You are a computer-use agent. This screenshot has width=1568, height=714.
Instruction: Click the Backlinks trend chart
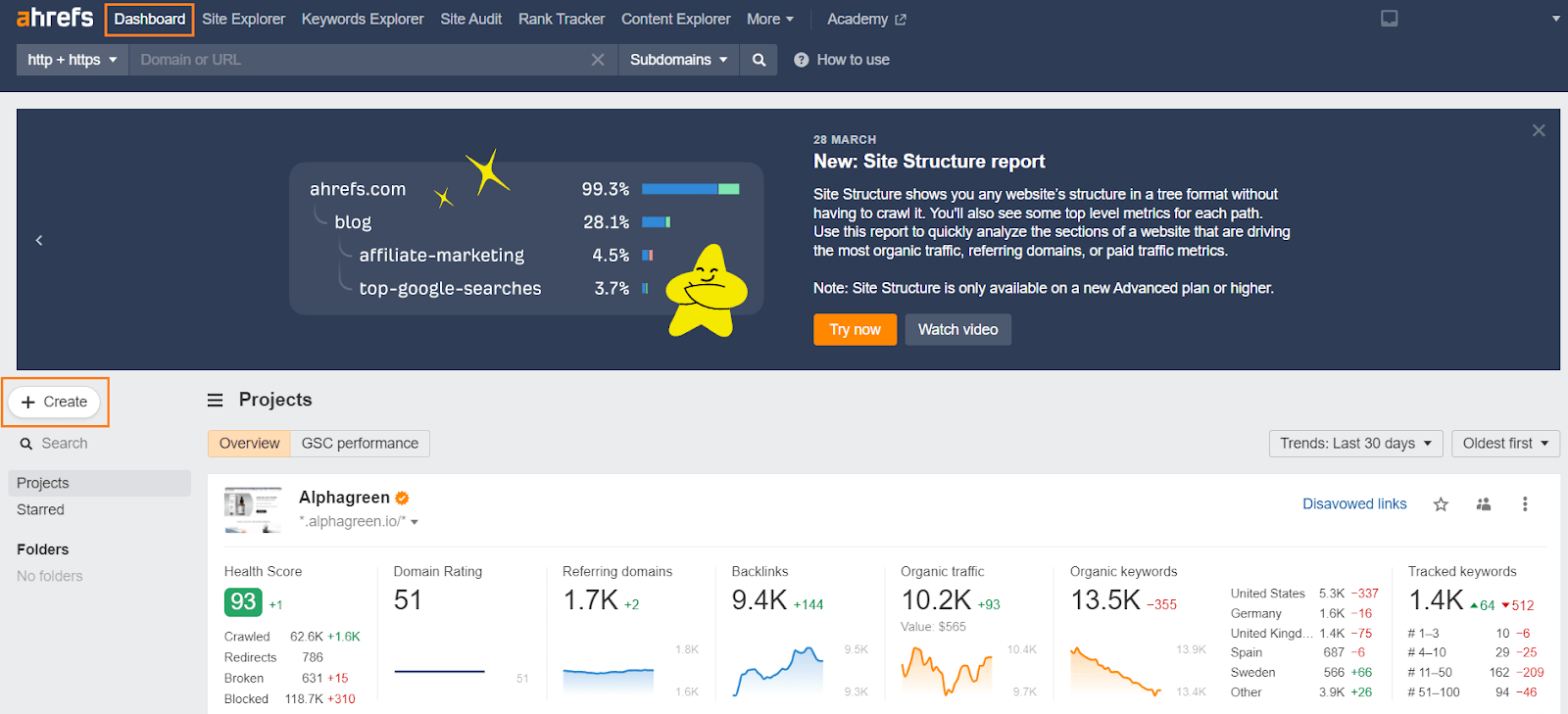pyautogui.click(x=779, y=671)
